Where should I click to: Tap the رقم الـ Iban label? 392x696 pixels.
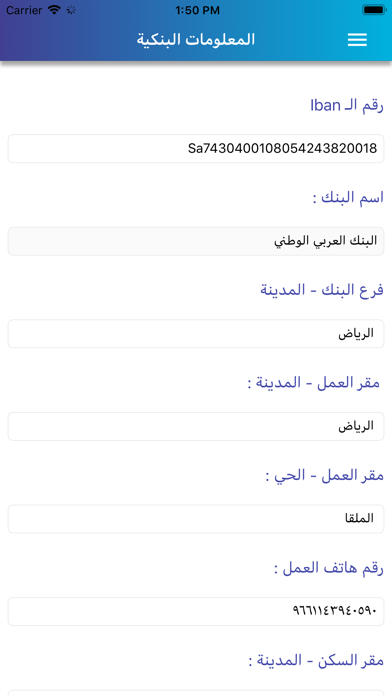coord(347,106)
